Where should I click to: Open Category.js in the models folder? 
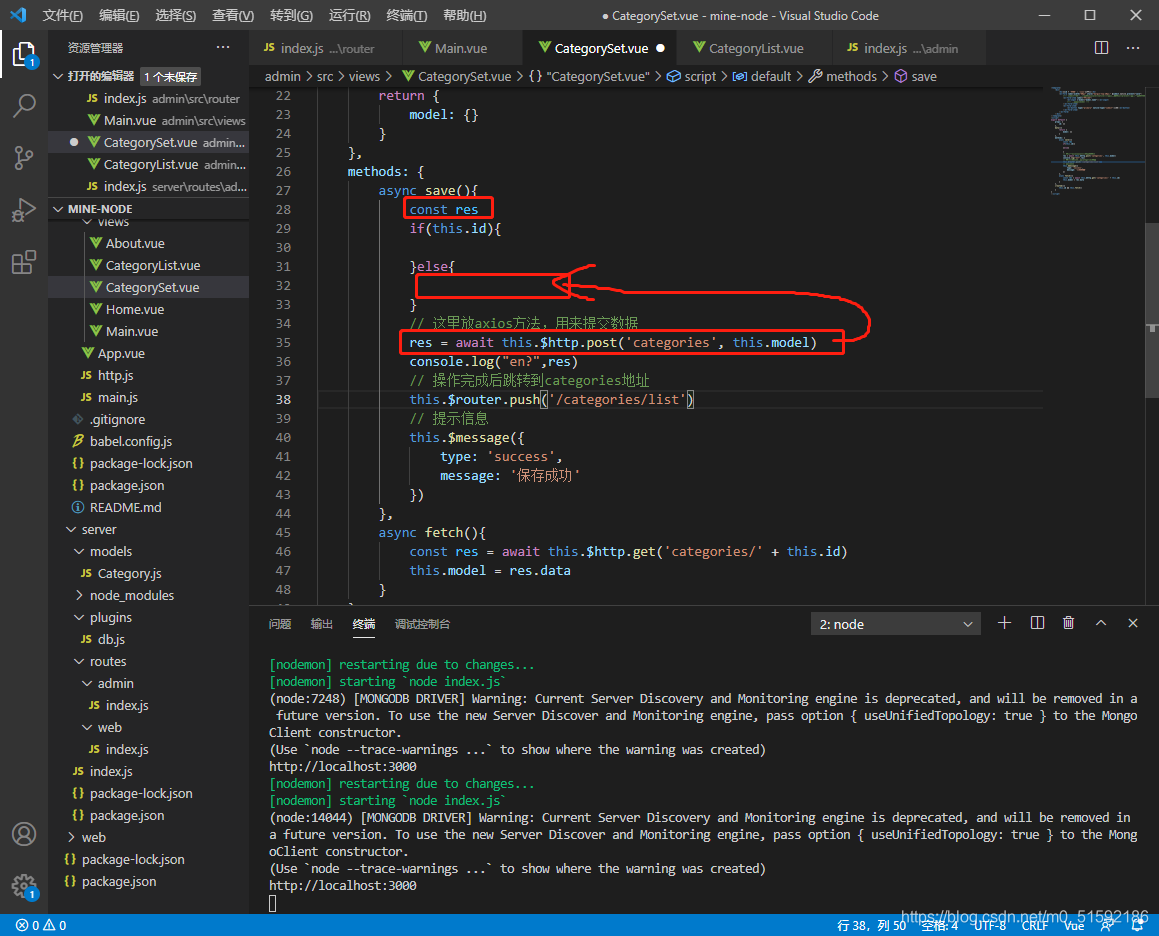(x=129, y=573)
